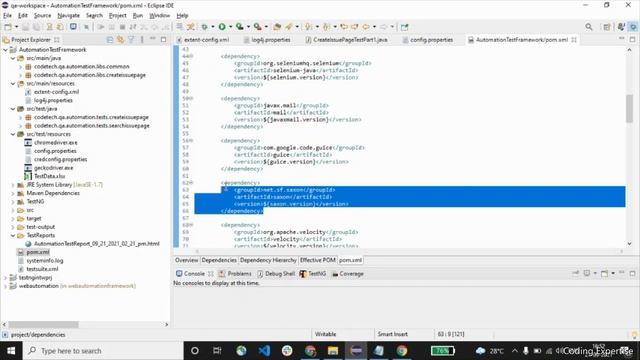
Task: Click the Open Perspective icon
Action: point(607,27)
